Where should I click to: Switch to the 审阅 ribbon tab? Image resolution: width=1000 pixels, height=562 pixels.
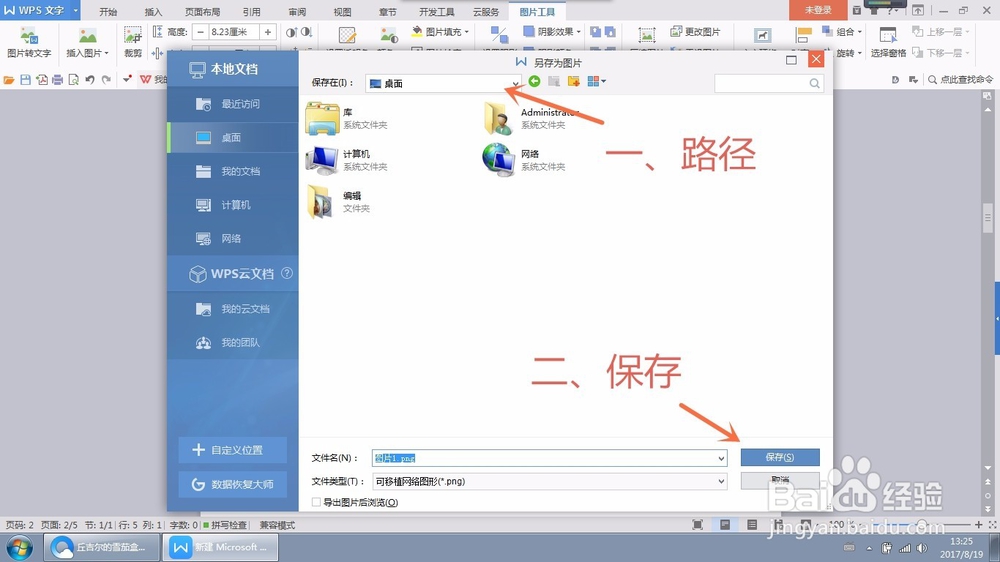[x=297, y=11]
